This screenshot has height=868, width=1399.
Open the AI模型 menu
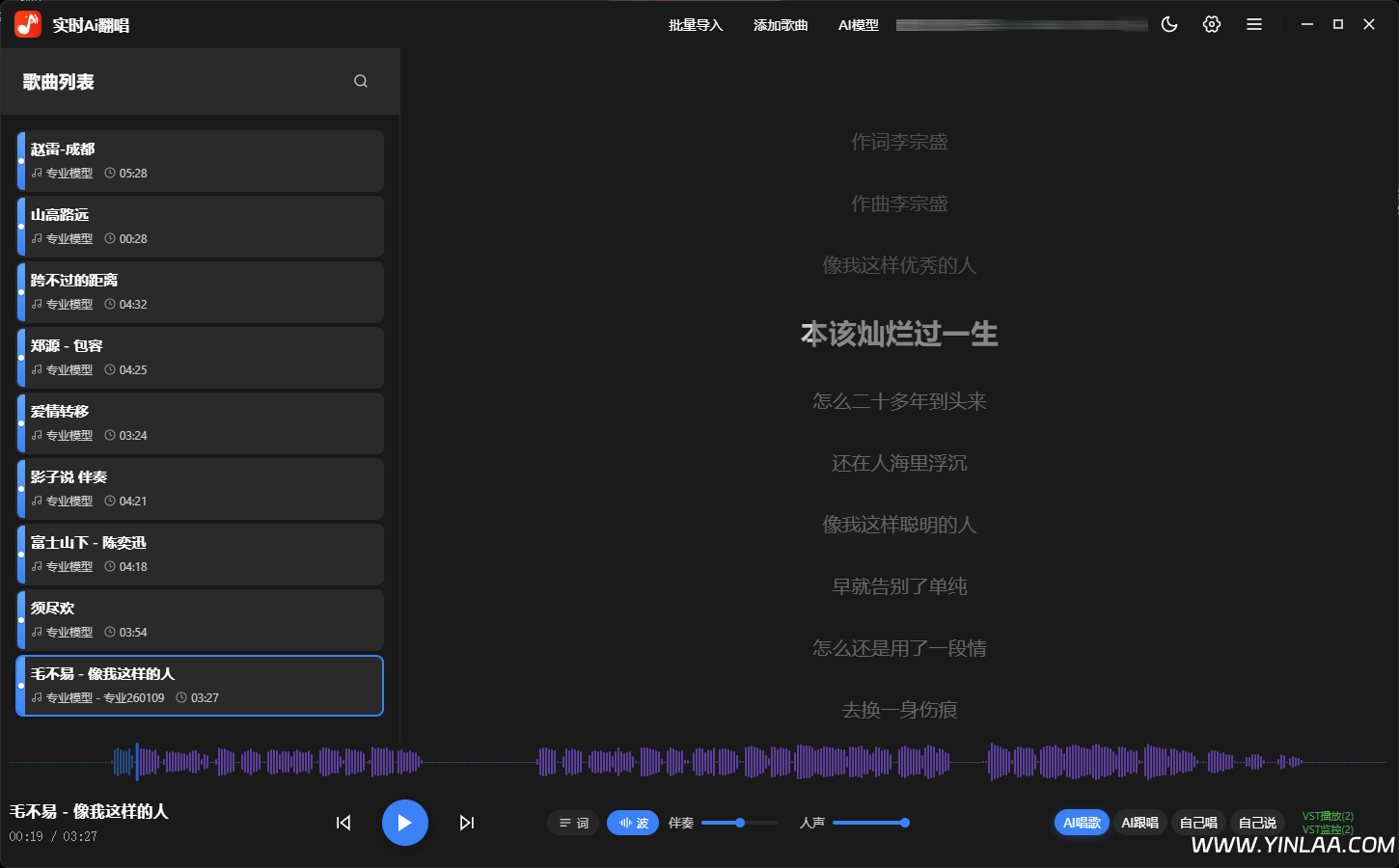pos(859,25)
